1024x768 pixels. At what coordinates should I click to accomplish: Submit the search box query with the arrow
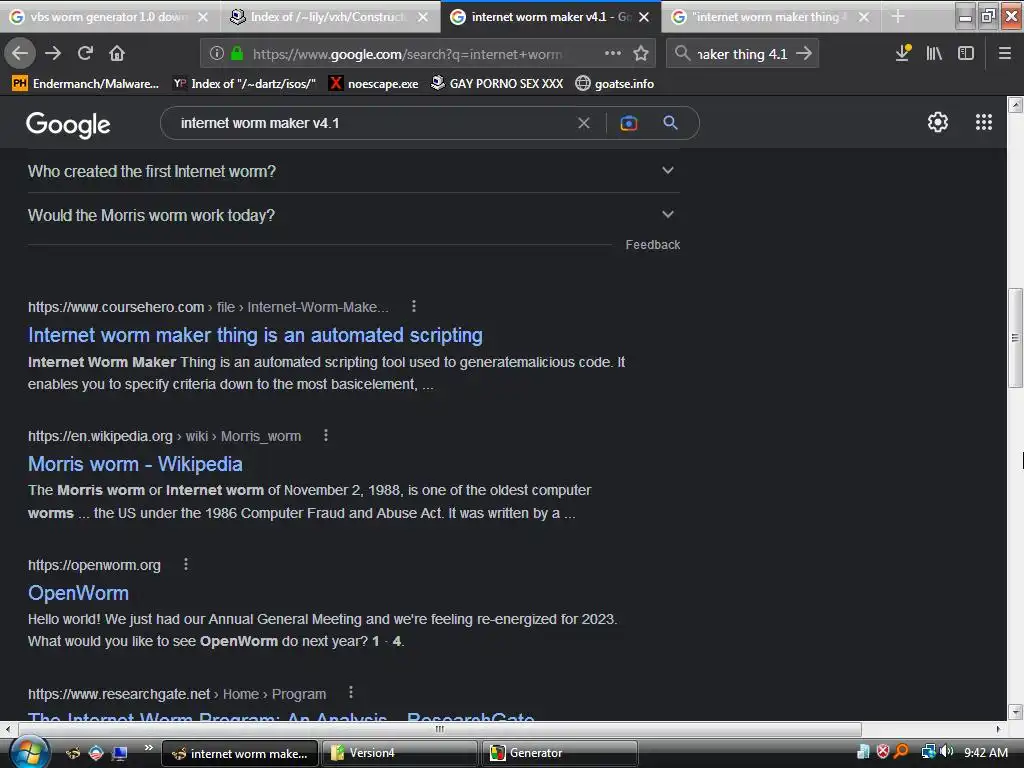(x=804, y=53)
